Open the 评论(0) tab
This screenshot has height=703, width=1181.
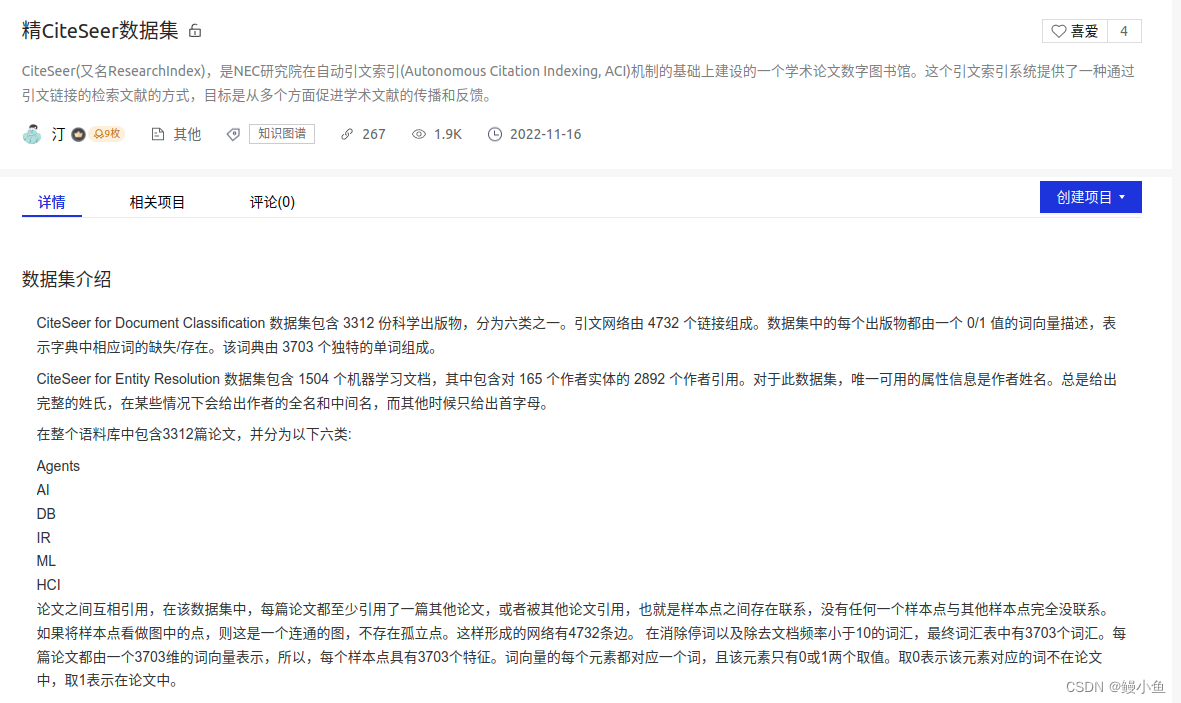pos(272,202)
